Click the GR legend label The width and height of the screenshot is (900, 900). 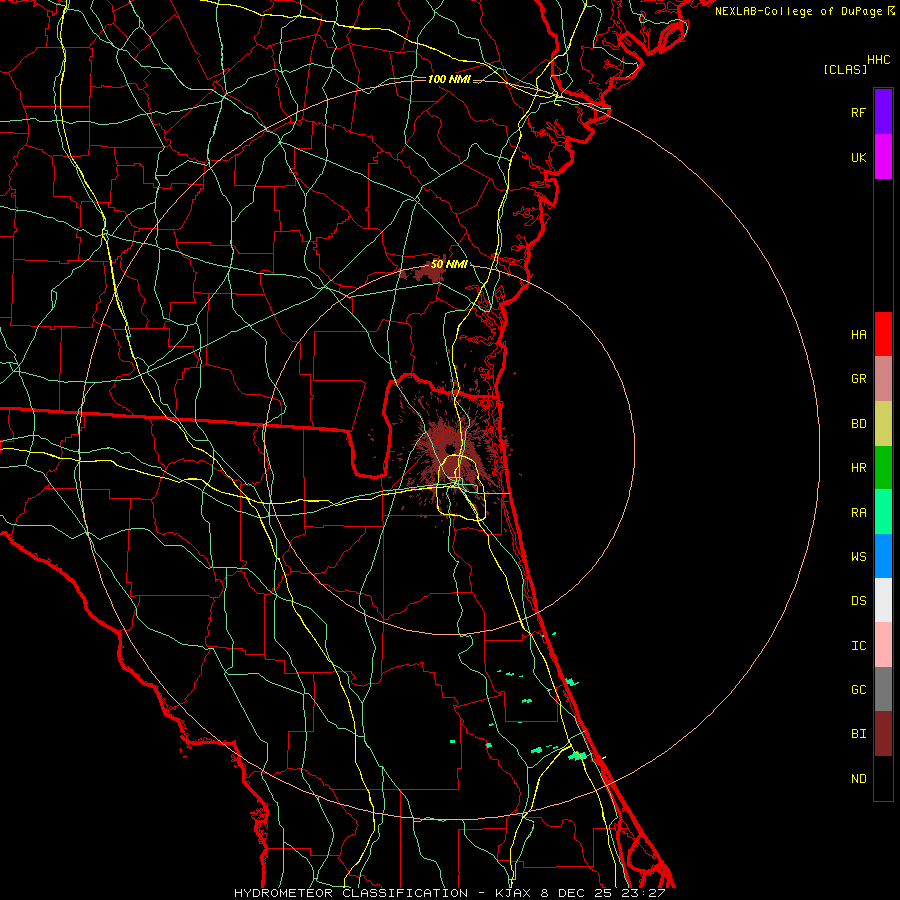point(858,379)
